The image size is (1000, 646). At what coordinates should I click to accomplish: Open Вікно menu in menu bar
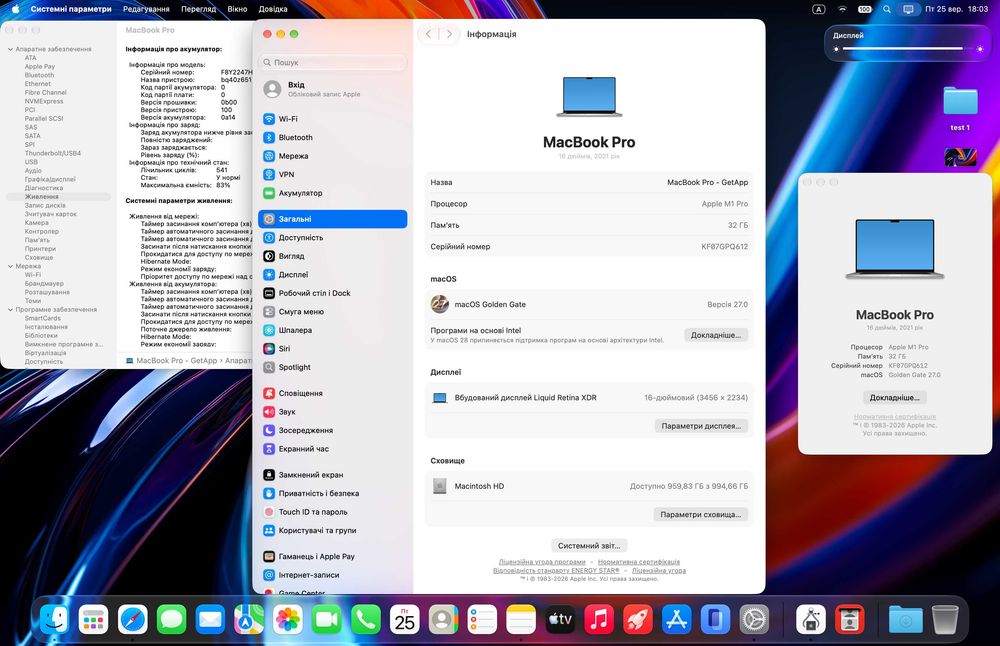(237, 9)
